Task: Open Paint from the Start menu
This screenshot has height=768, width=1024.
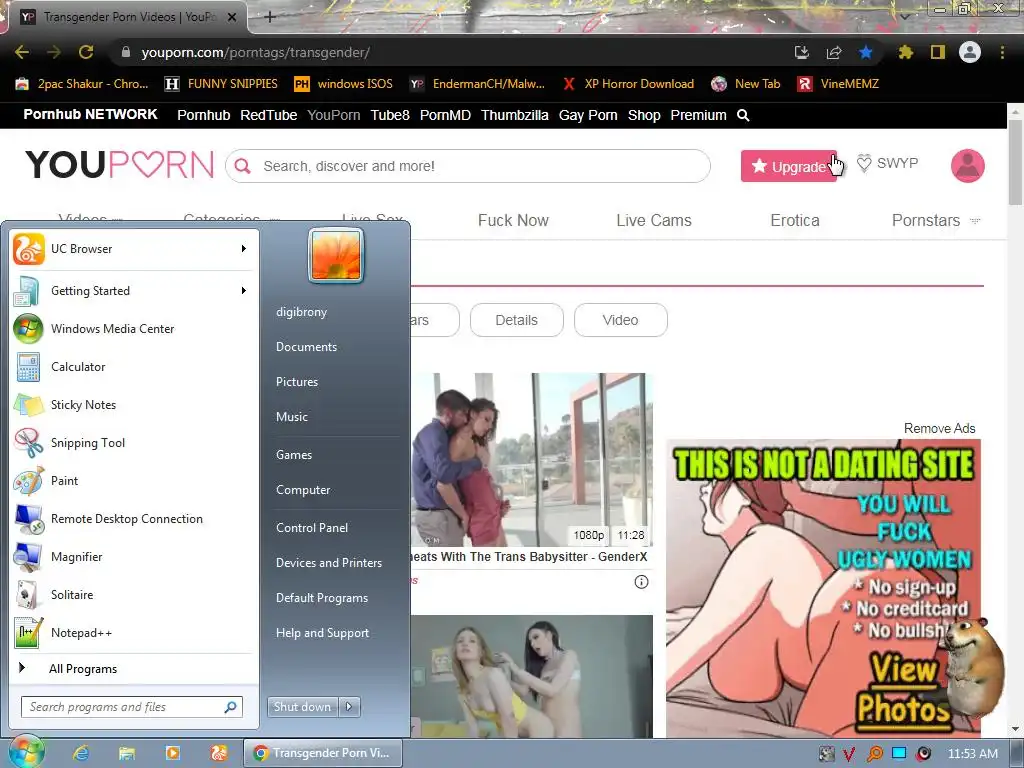Action: click(134, 481)
